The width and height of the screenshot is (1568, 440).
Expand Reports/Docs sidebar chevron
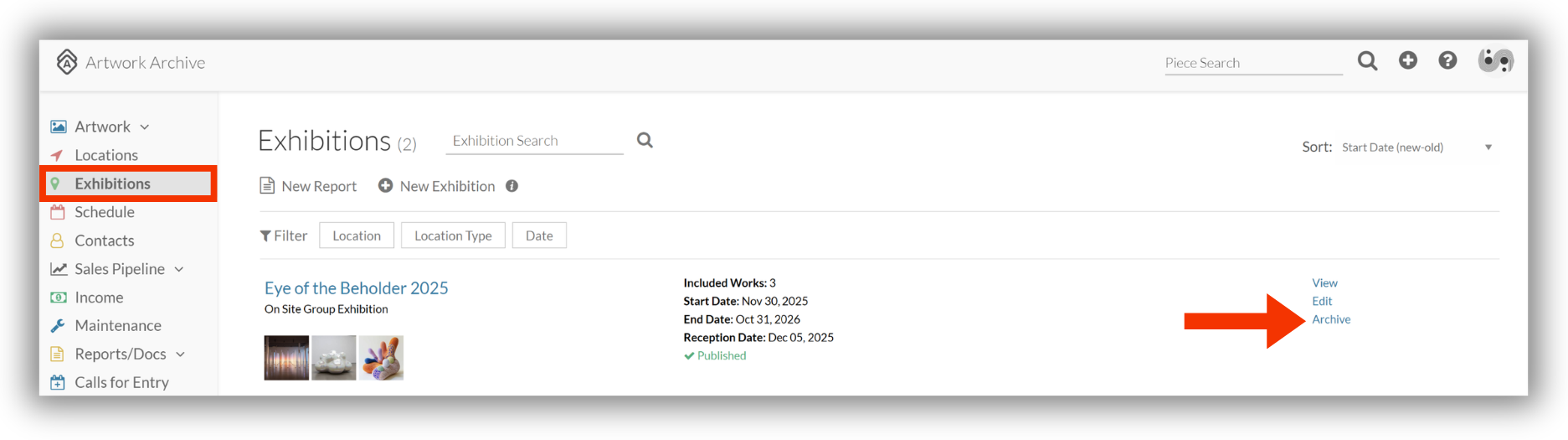[x=180, y=355]
